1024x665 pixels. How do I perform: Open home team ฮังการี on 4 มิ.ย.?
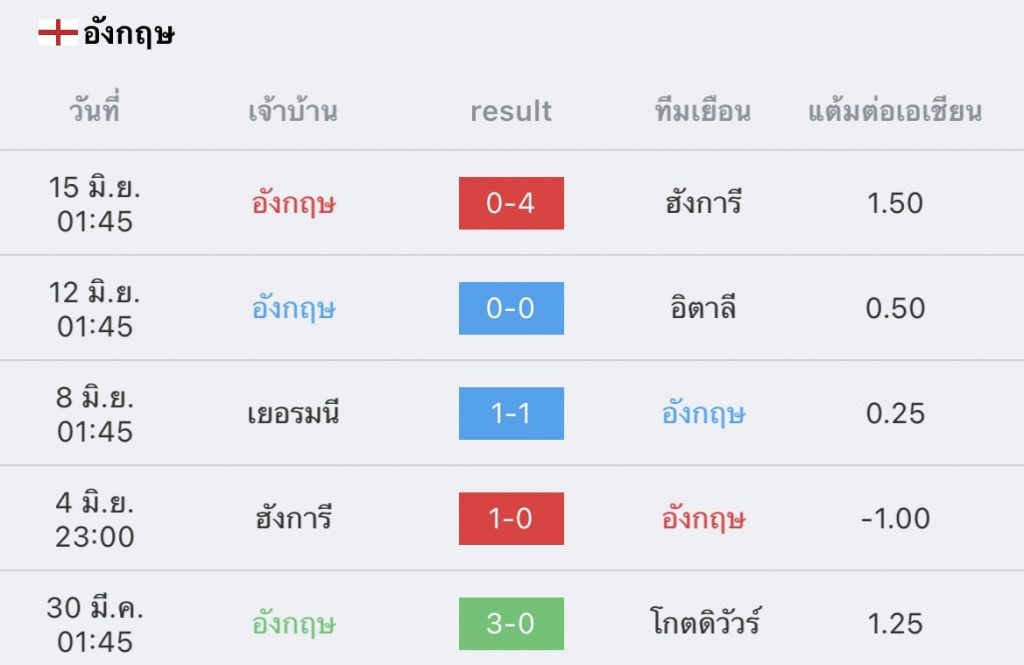click(293, 519)
